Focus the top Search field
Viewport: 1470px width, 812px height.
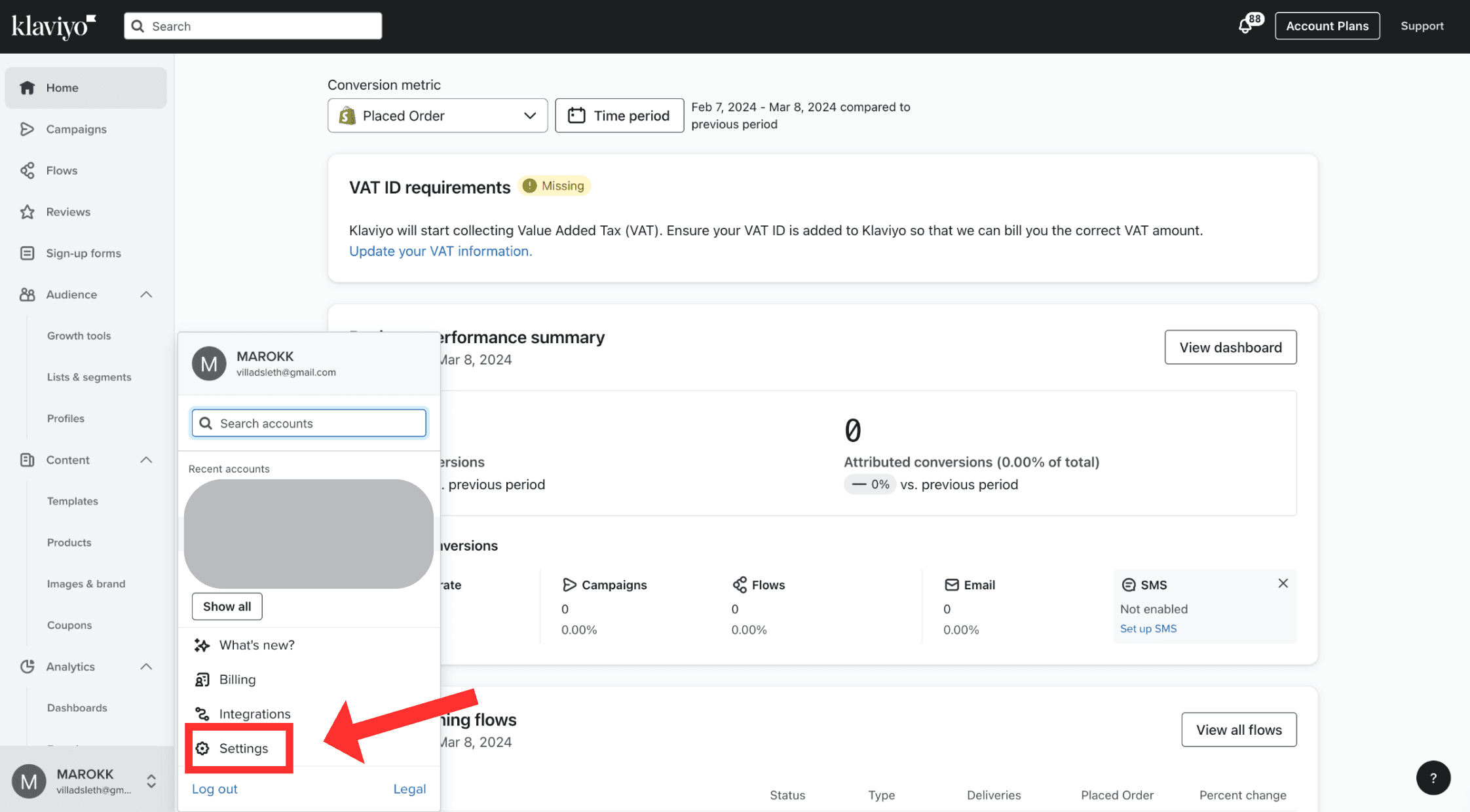point(253,26)
